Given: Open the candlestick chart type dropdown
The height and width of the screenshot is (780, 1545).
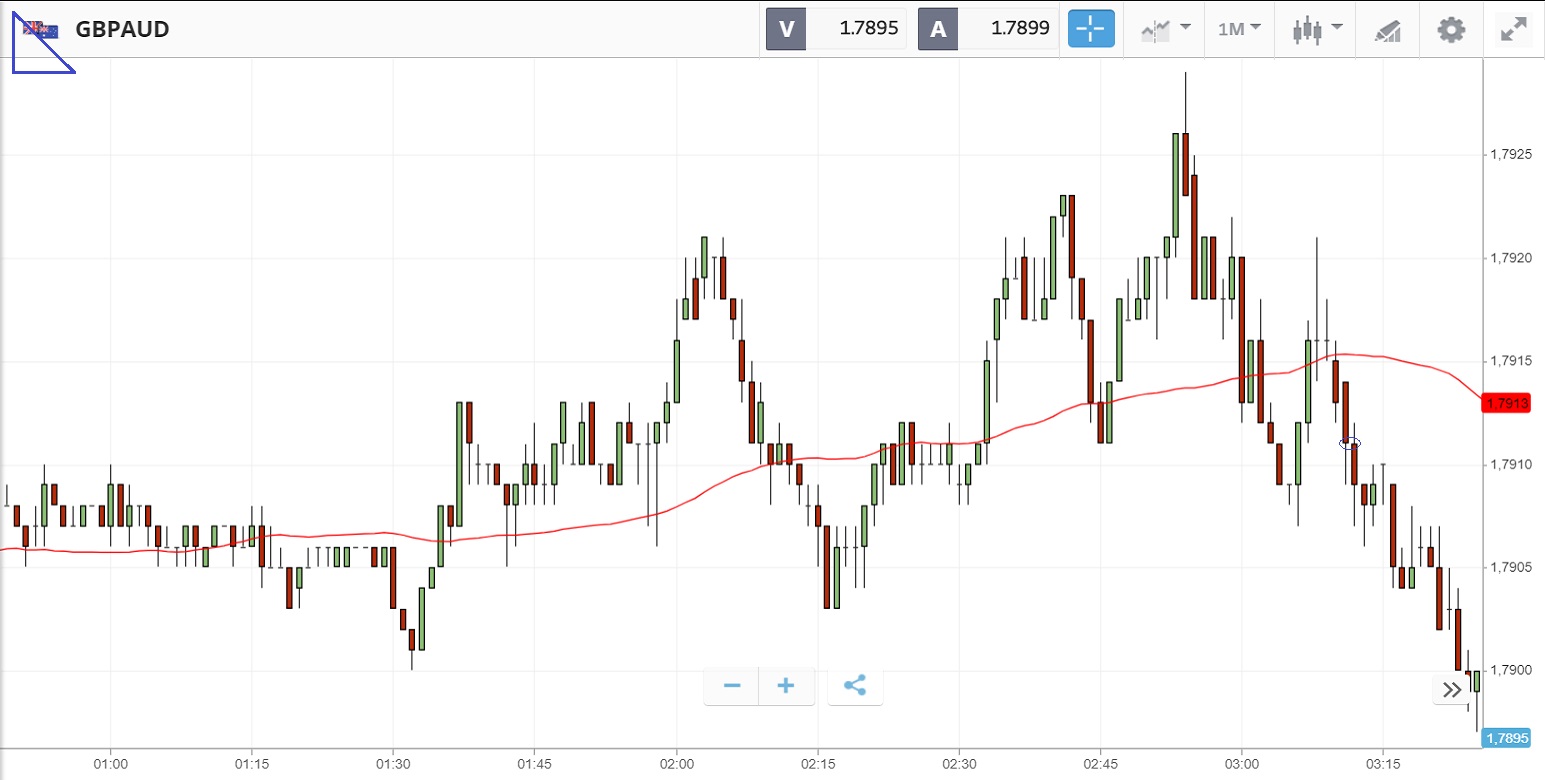Looking at the screenshot, I should coord(1316,29).
